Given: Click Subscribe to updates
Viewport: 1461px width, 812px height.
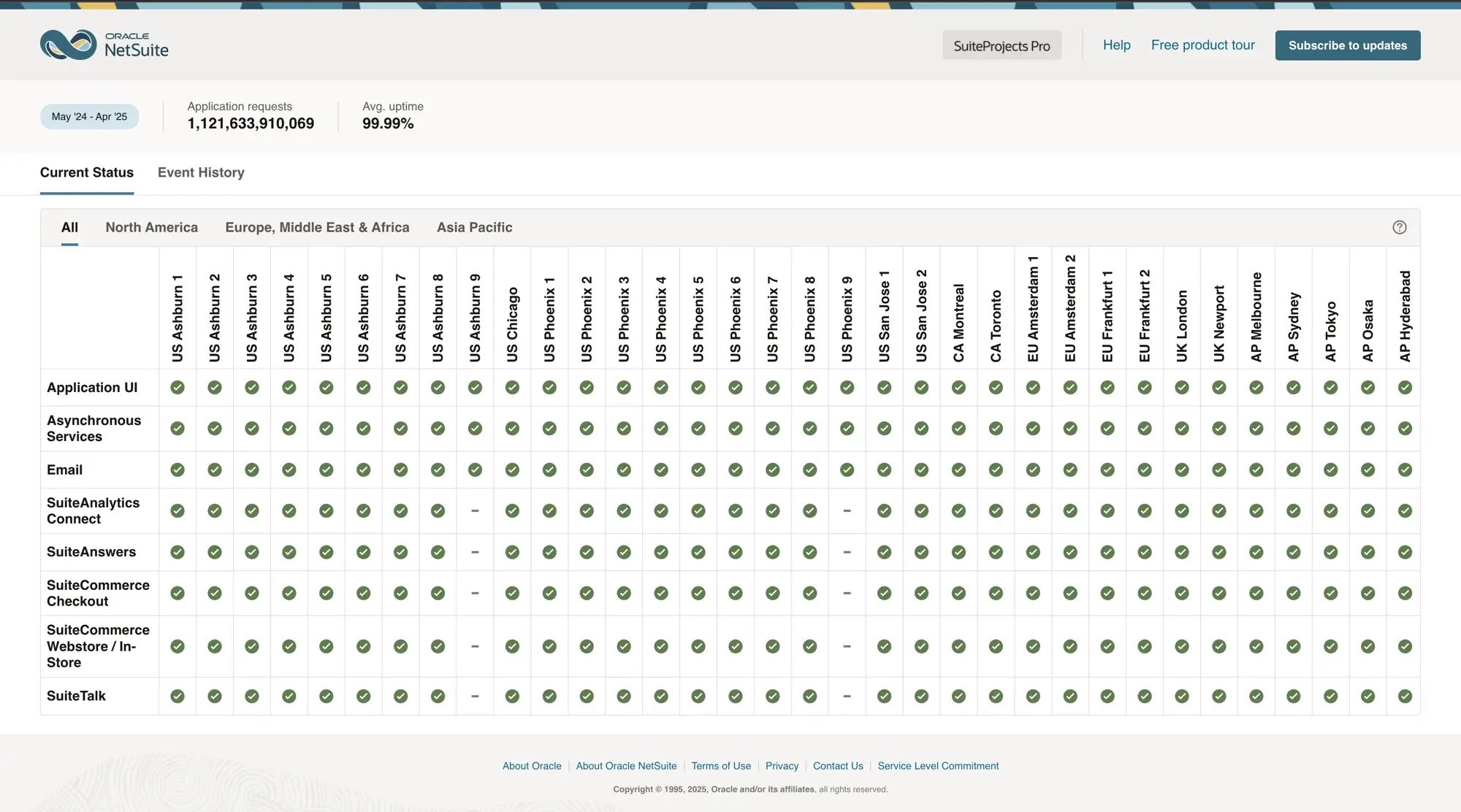Looking at the screenshot, I should click(x=1348, y=45).
